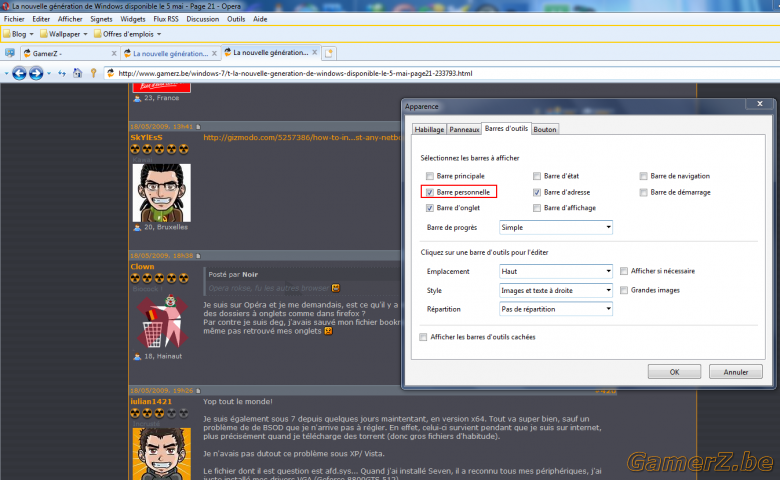Click iulian1421's avatar image
Image resolution: width=780 pixels, height=480 pixels.
[162, 454]
